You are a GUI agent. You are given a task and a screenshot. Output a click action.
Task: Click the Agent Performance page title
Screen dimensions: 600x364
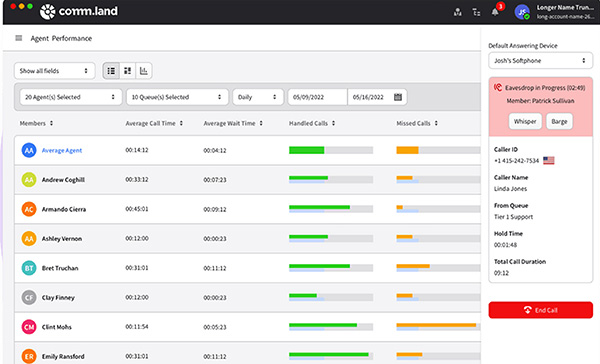(61, 38)
